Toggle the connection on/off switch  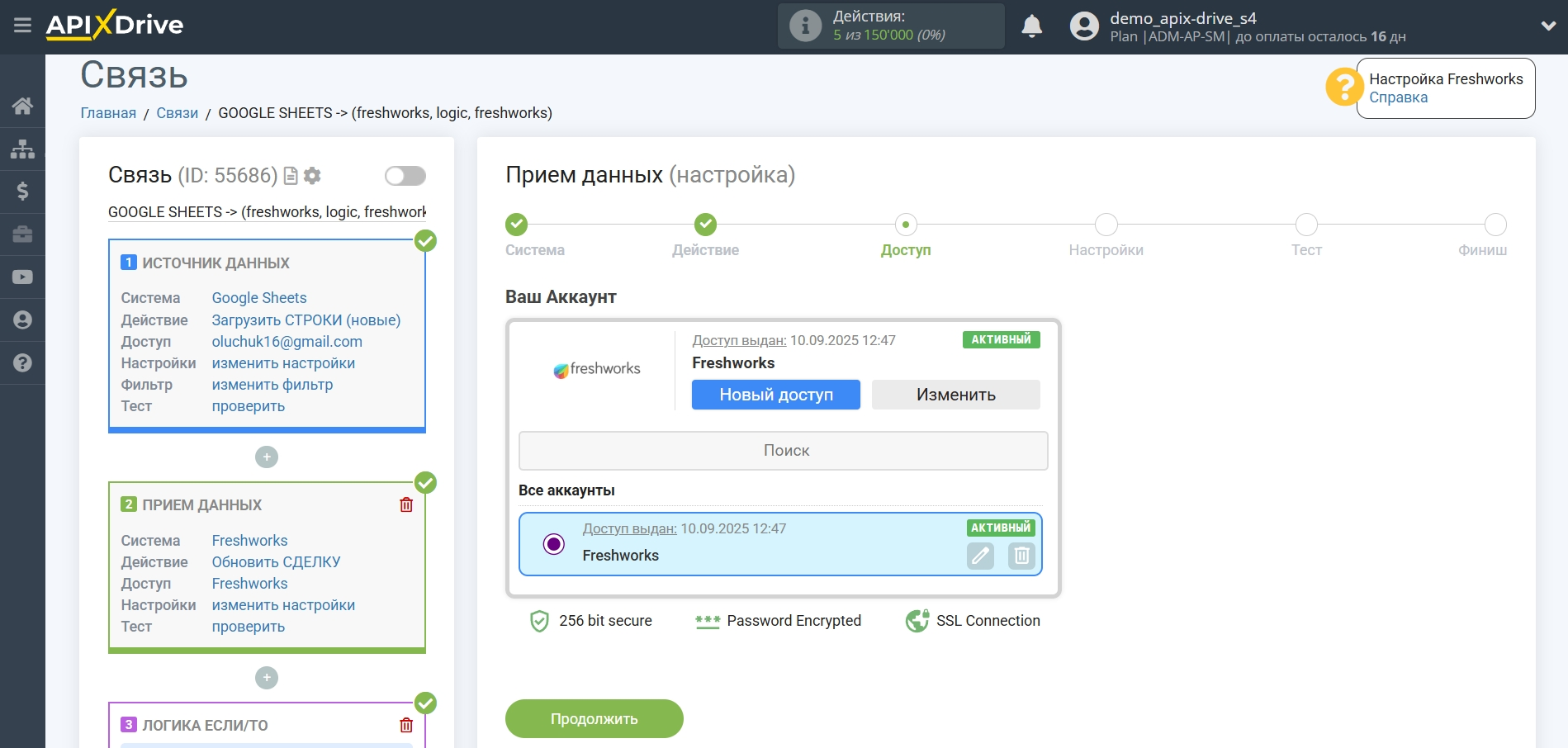click(x=405, y=176)
